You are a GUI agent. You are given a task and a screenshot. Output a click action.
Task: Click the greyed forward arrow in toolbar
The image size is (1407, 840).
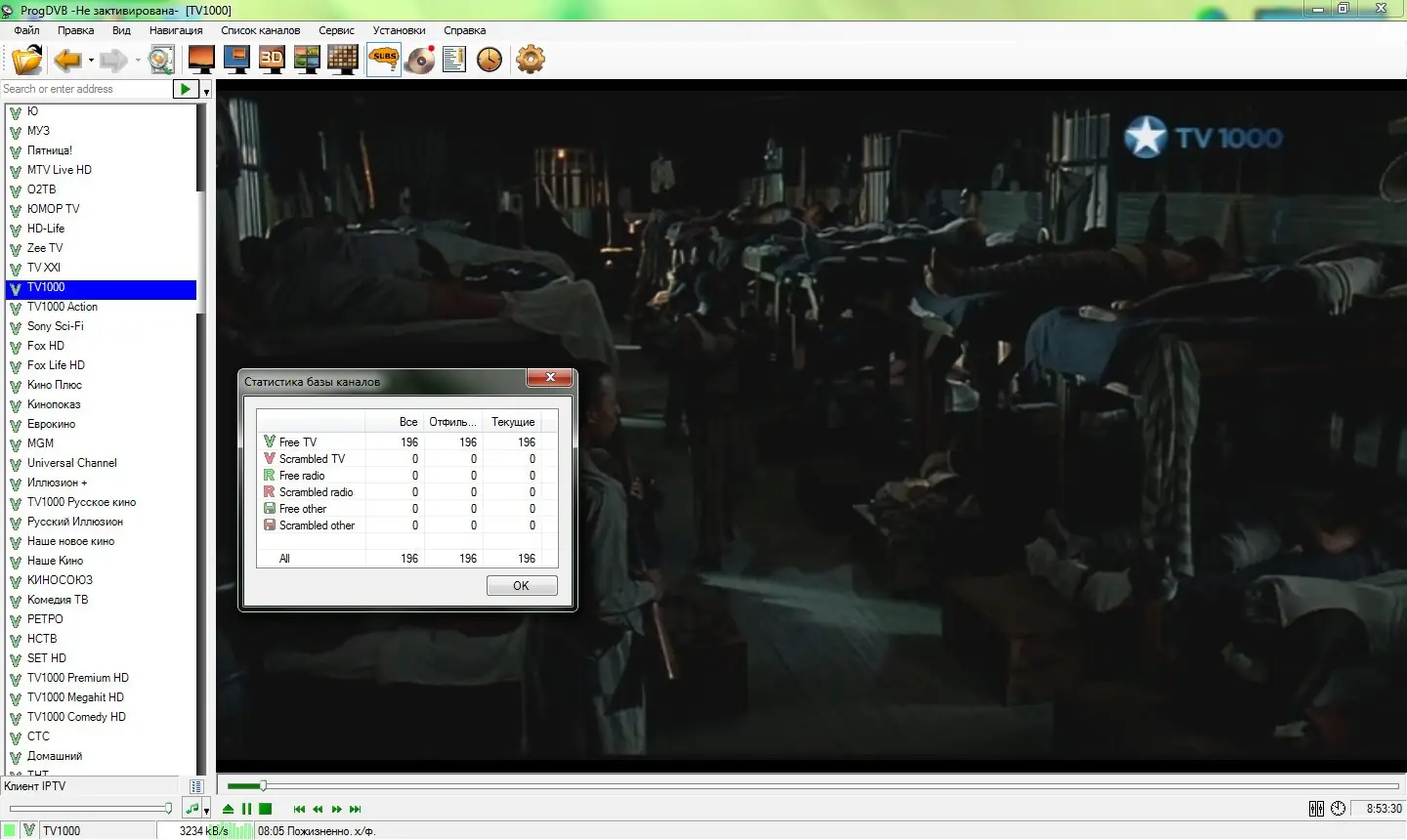coord(113,60)
